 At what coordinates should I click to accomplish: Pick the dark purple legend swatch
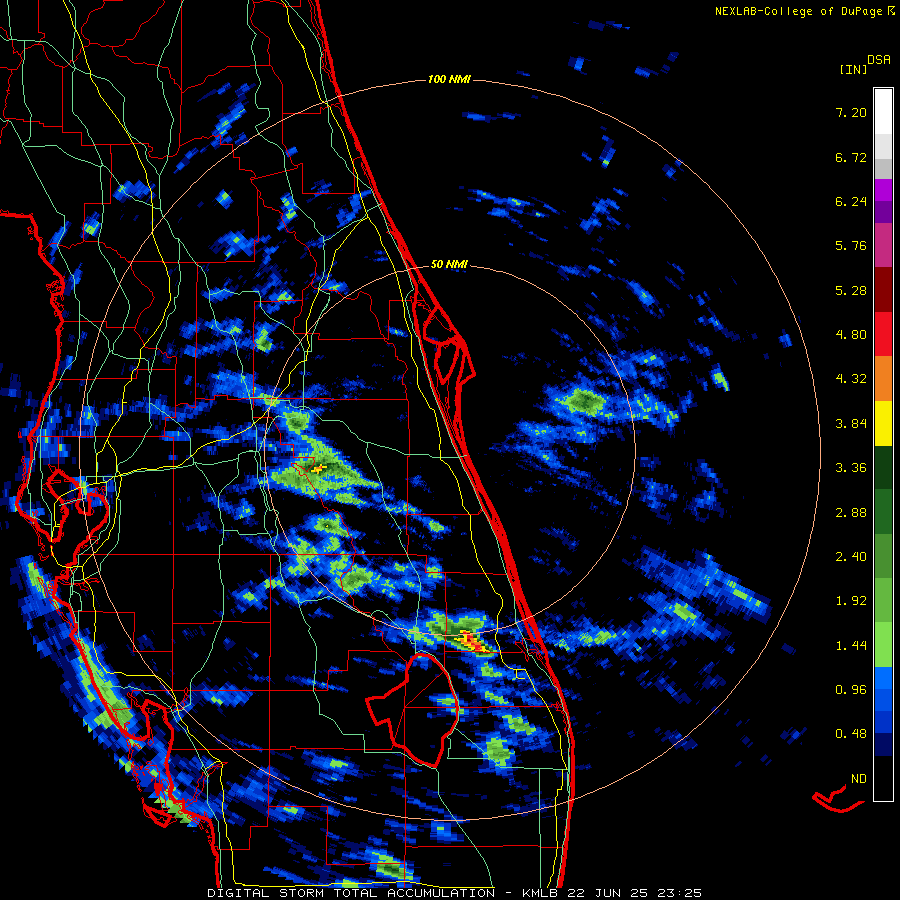[x=883, y=212]
